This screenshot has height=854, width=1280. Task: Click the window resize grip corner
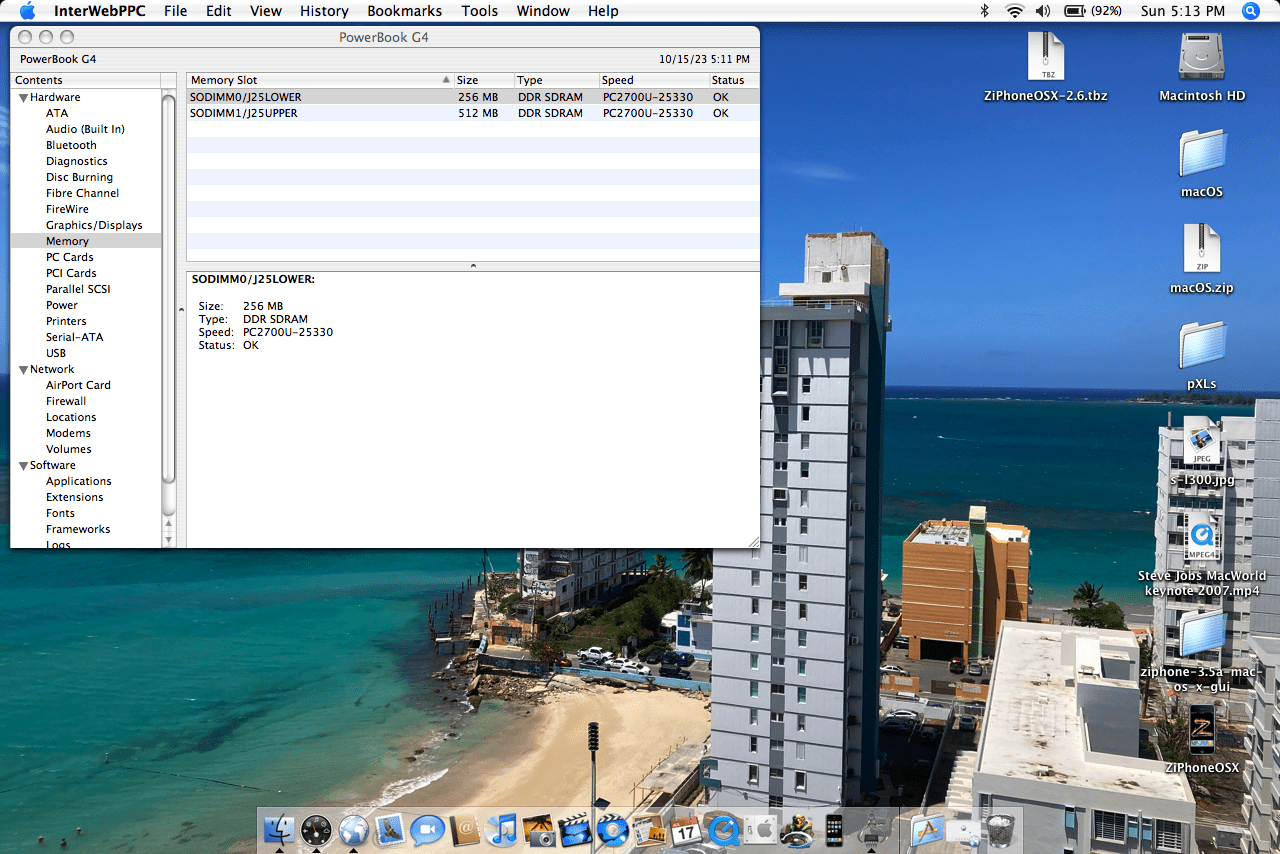(x=753, y=541)
